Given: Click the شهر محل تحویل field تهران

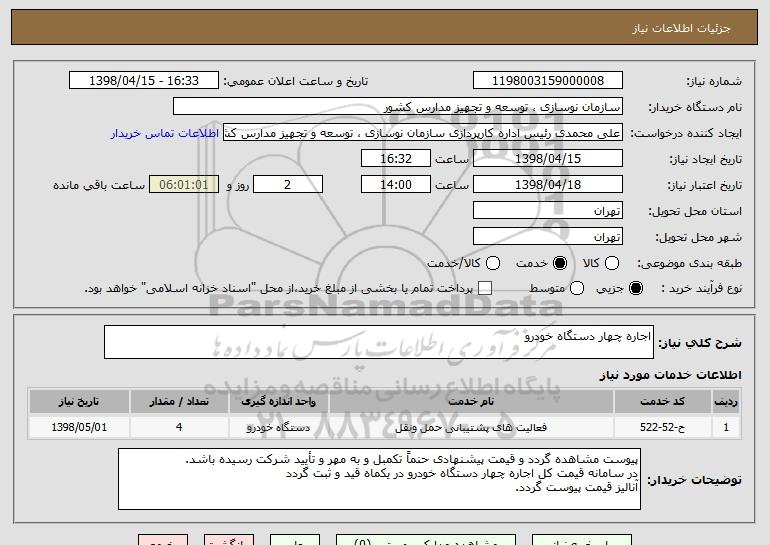Looking at the screenshot, I should click(x=548, y=237).
